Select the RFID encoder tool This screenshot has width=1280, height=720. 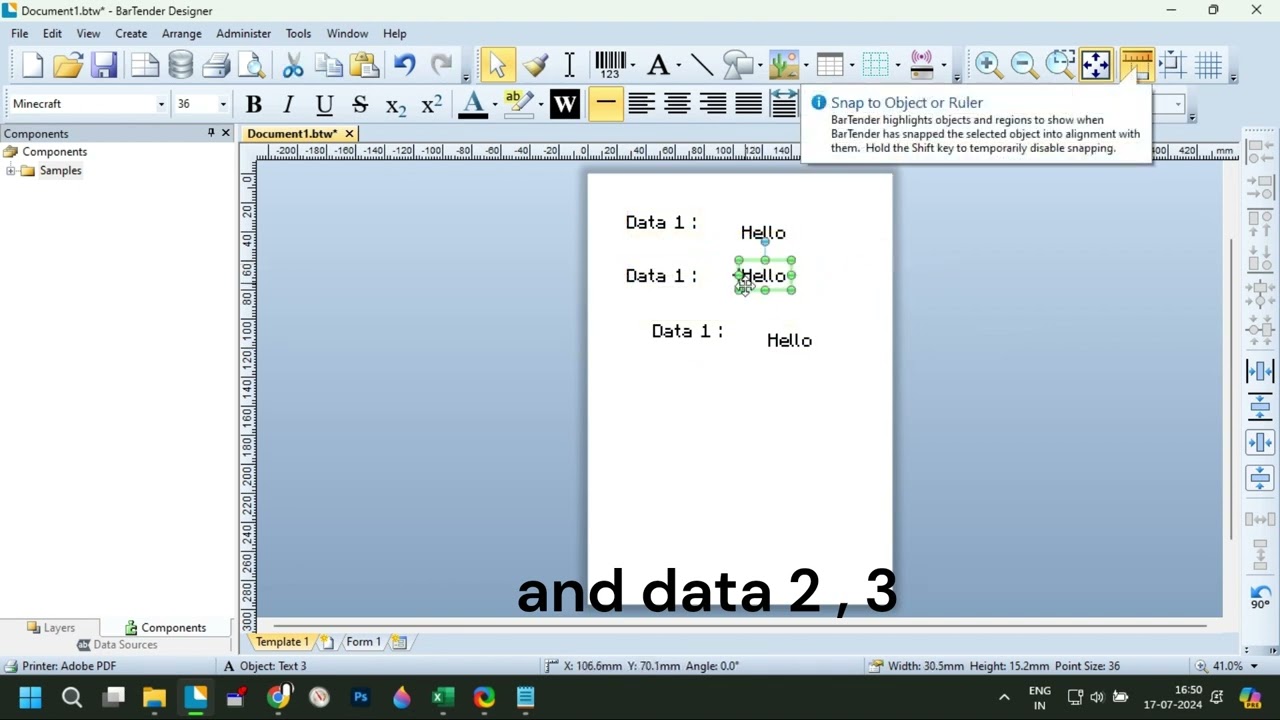(x=921, y=65)
